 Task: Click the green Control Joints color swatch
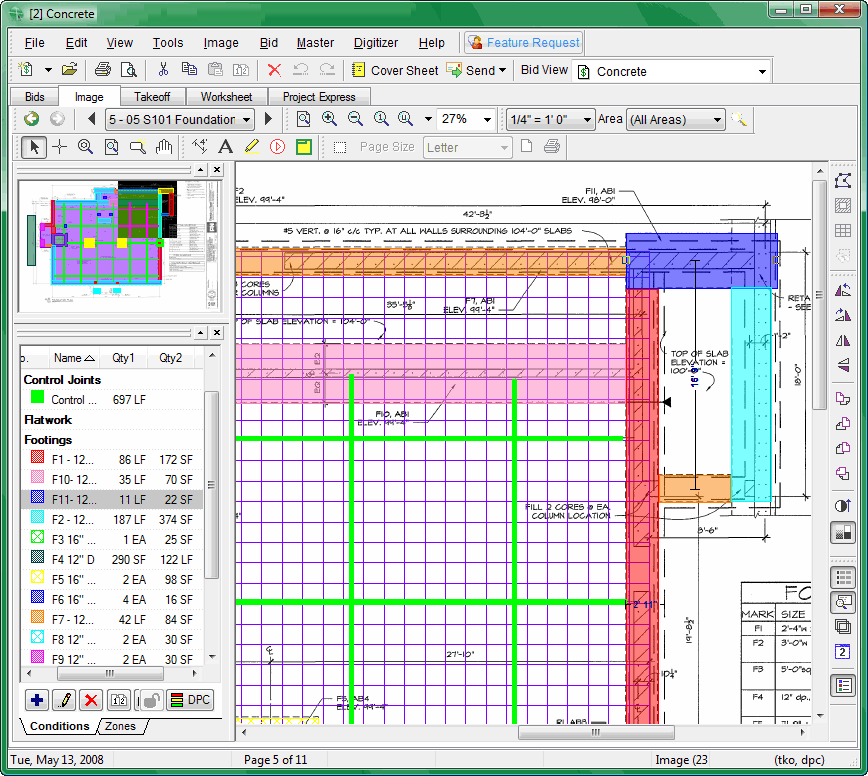point(37,397)
